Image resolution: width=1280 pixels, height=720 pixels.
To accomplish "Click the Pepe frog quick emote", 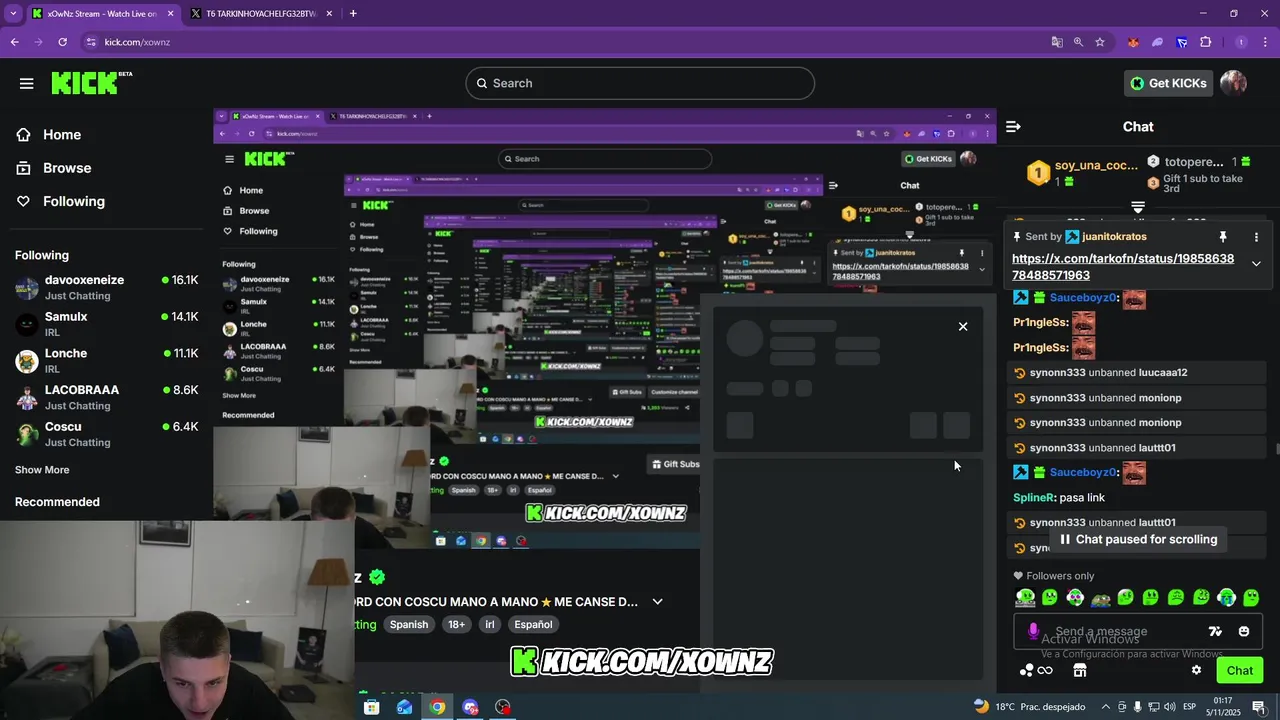I will (x=1100, y=598).
